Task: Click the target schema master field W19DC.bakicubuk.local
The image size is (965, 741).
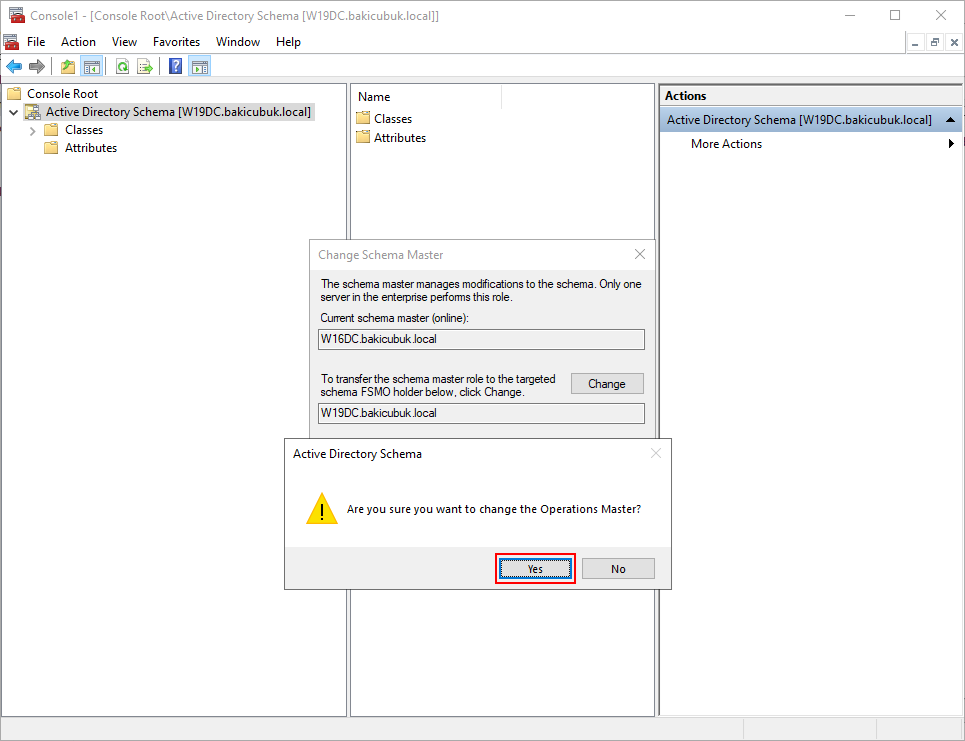Action: 481,413
